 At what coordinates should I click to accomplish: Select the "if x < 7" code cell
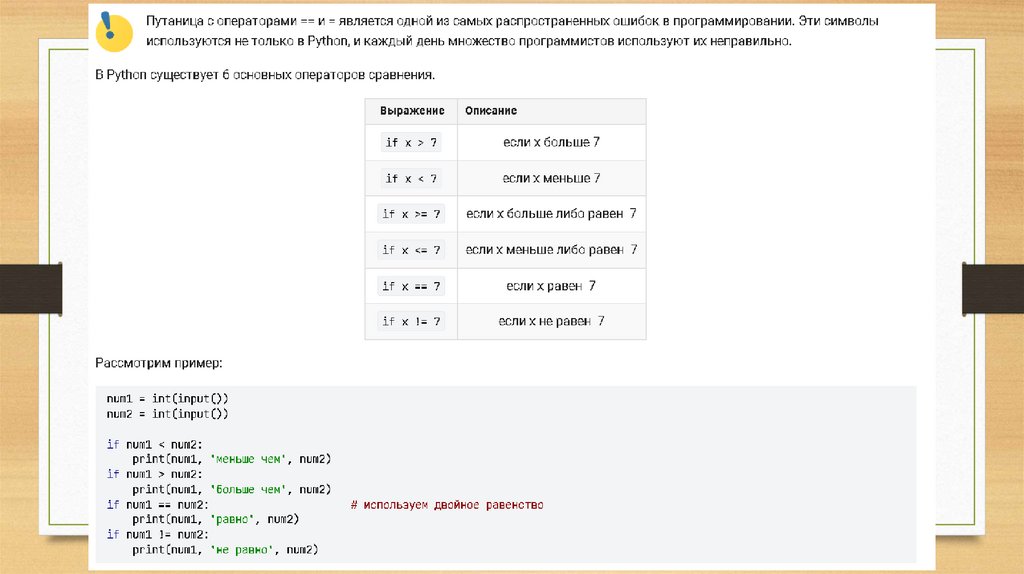411,179
